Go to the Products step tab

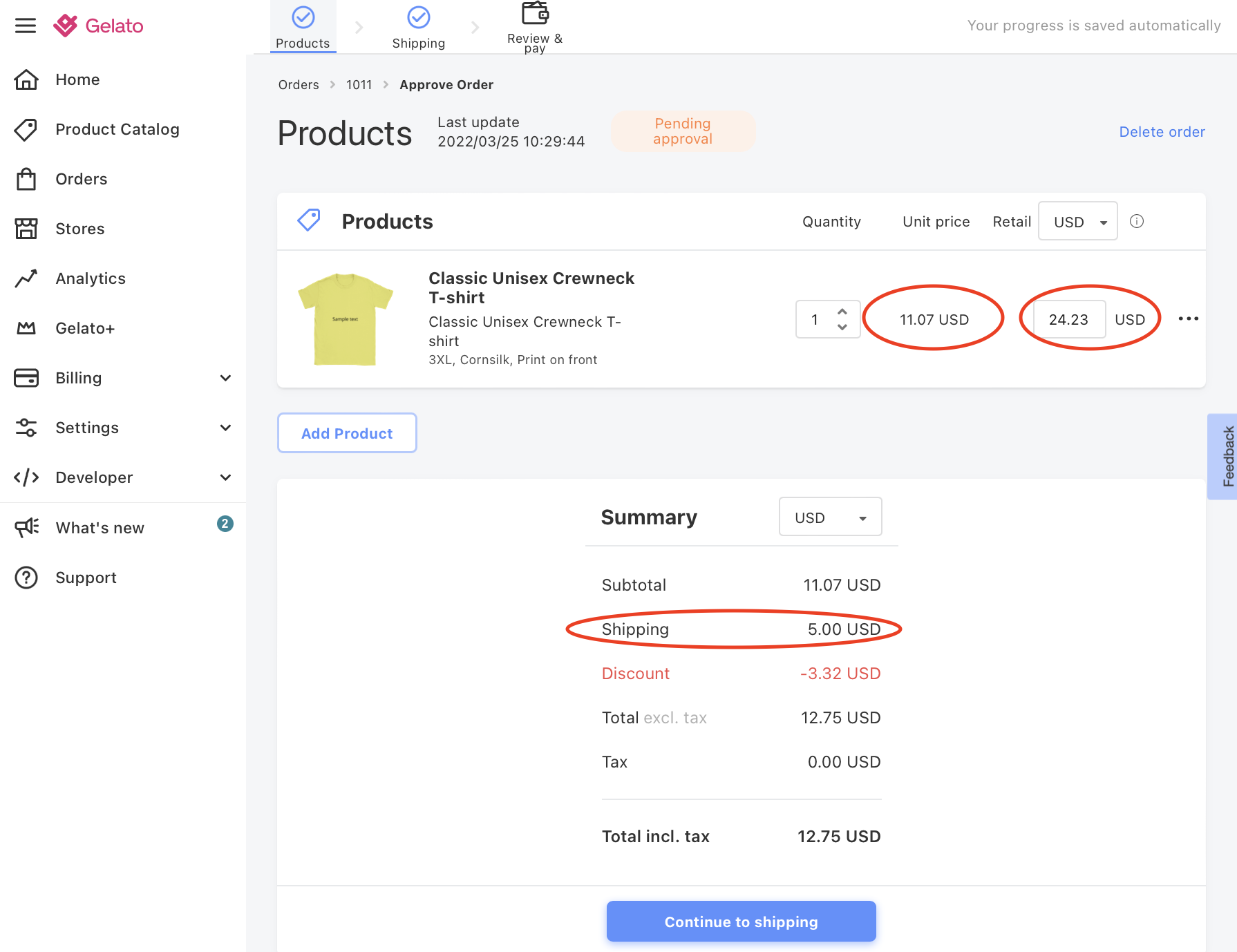point(303,27)
